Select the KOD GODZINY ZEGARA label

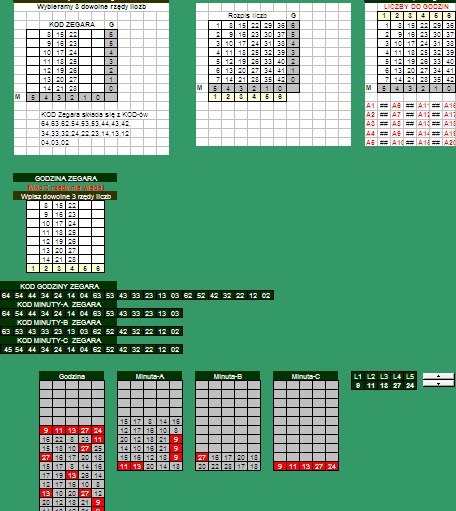click(x=59, y=286)
